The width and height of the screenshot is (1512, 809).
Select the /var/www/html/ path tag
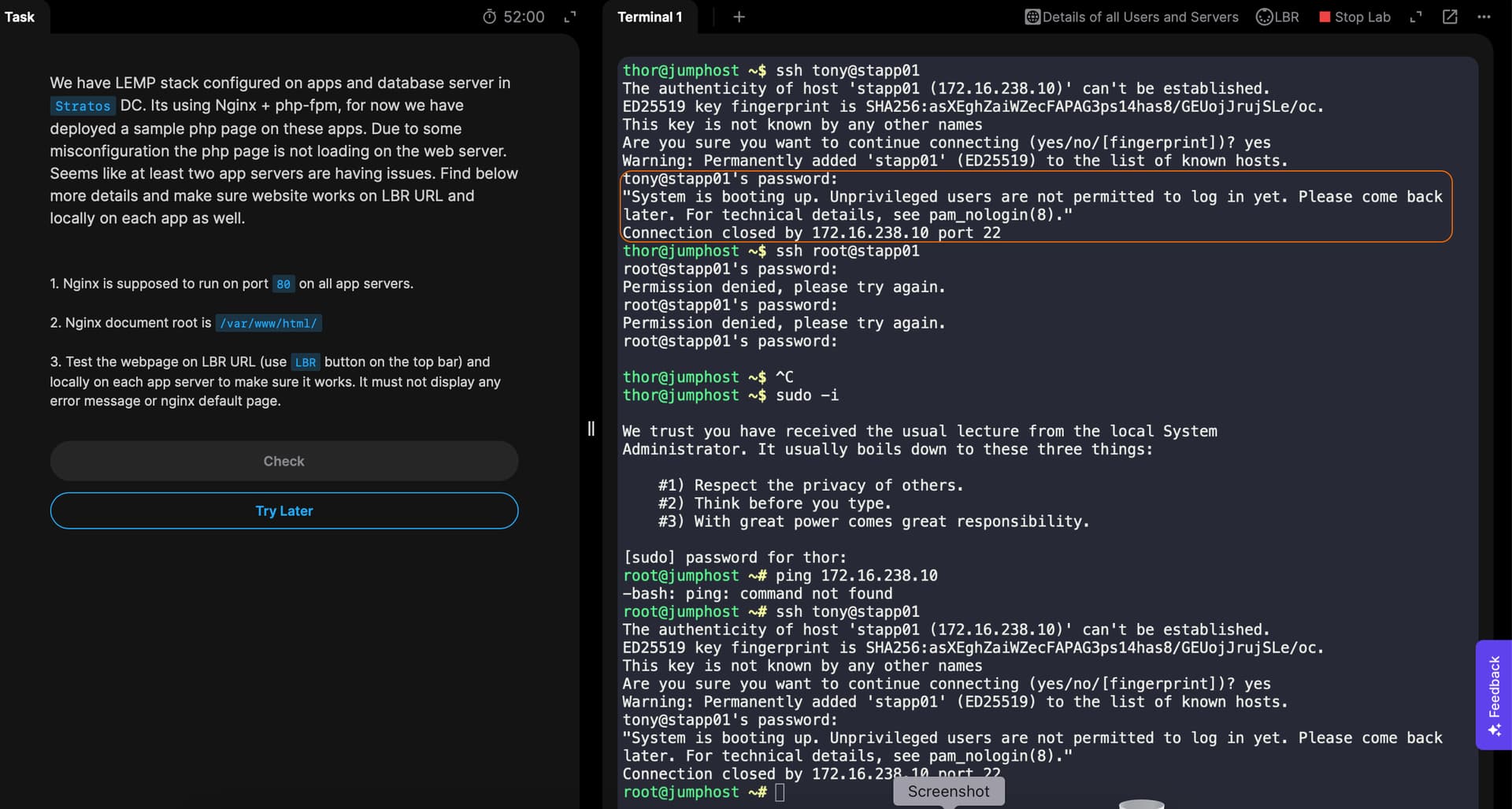click(x=269, y=323)
